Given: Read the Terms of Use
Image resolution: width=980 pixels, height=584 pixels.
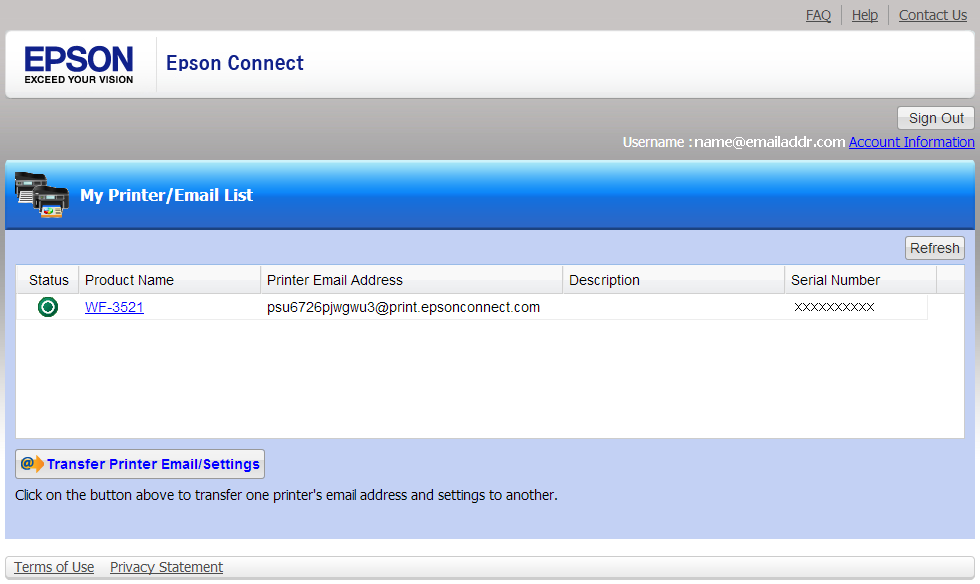Looking at the screenshot, I should (54, 567).
